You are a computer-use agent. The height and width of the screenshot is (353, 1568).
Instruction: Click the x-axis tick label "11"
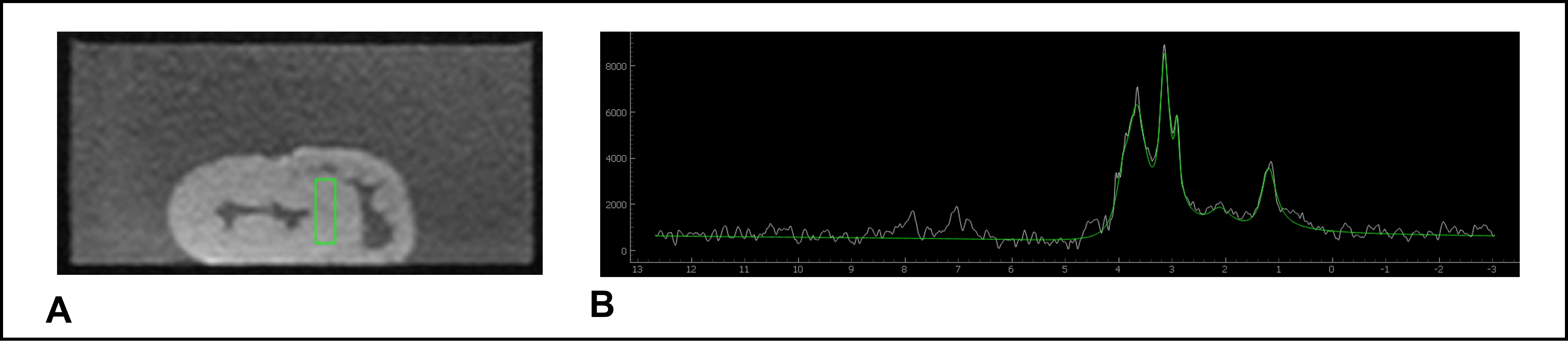click(744, 270)
